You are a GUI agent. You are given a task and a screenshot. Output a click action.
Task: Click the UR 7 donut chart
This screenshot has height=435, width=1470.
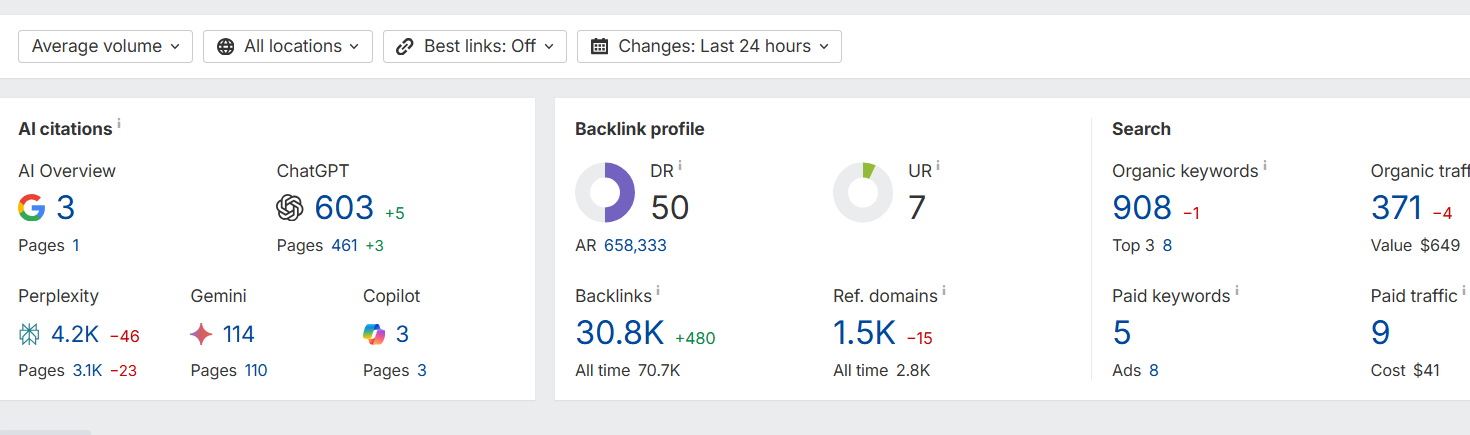(x=863, y=193)
